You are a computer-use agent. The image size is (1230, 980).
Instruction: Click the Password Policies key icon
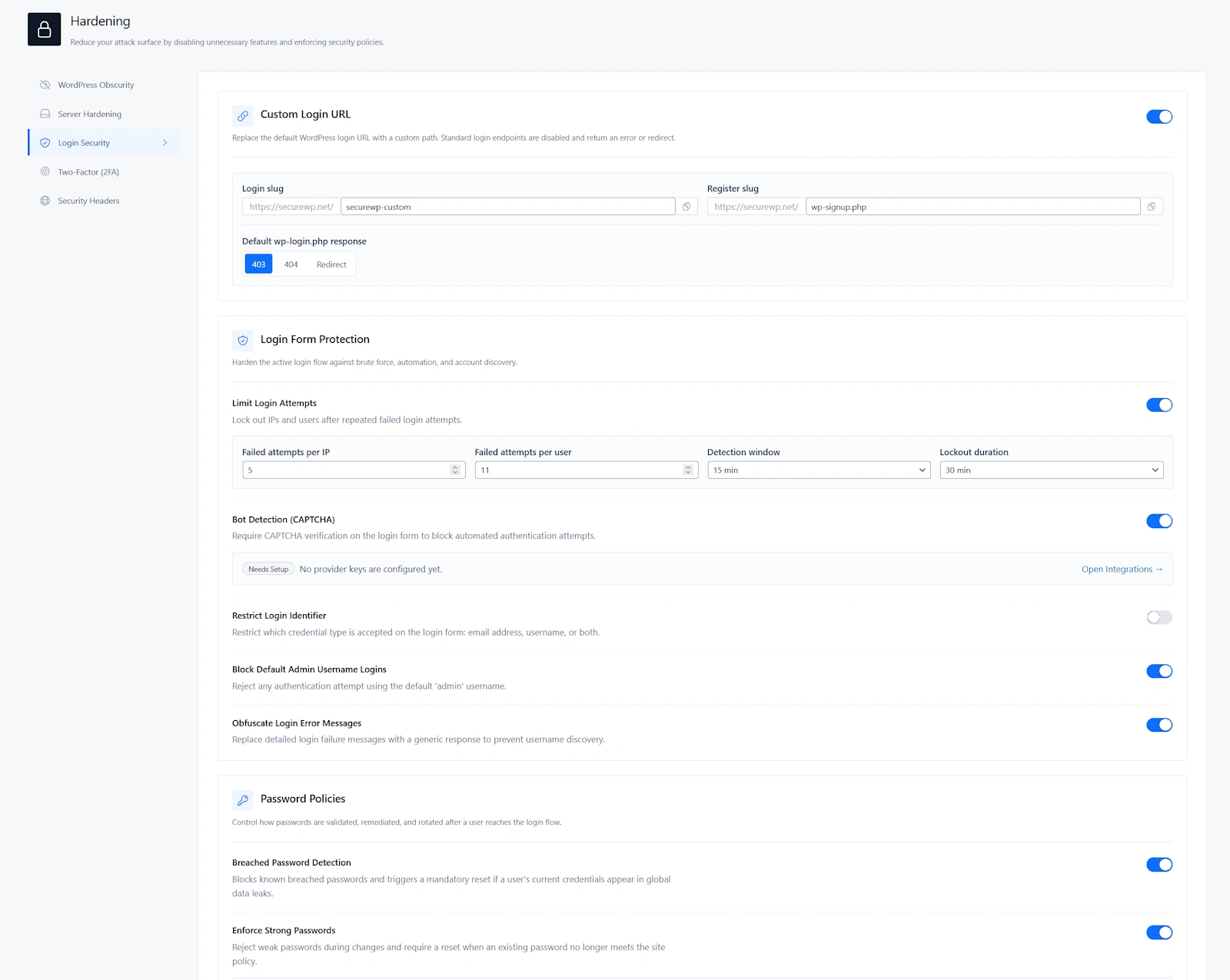[x=243, y=800]
